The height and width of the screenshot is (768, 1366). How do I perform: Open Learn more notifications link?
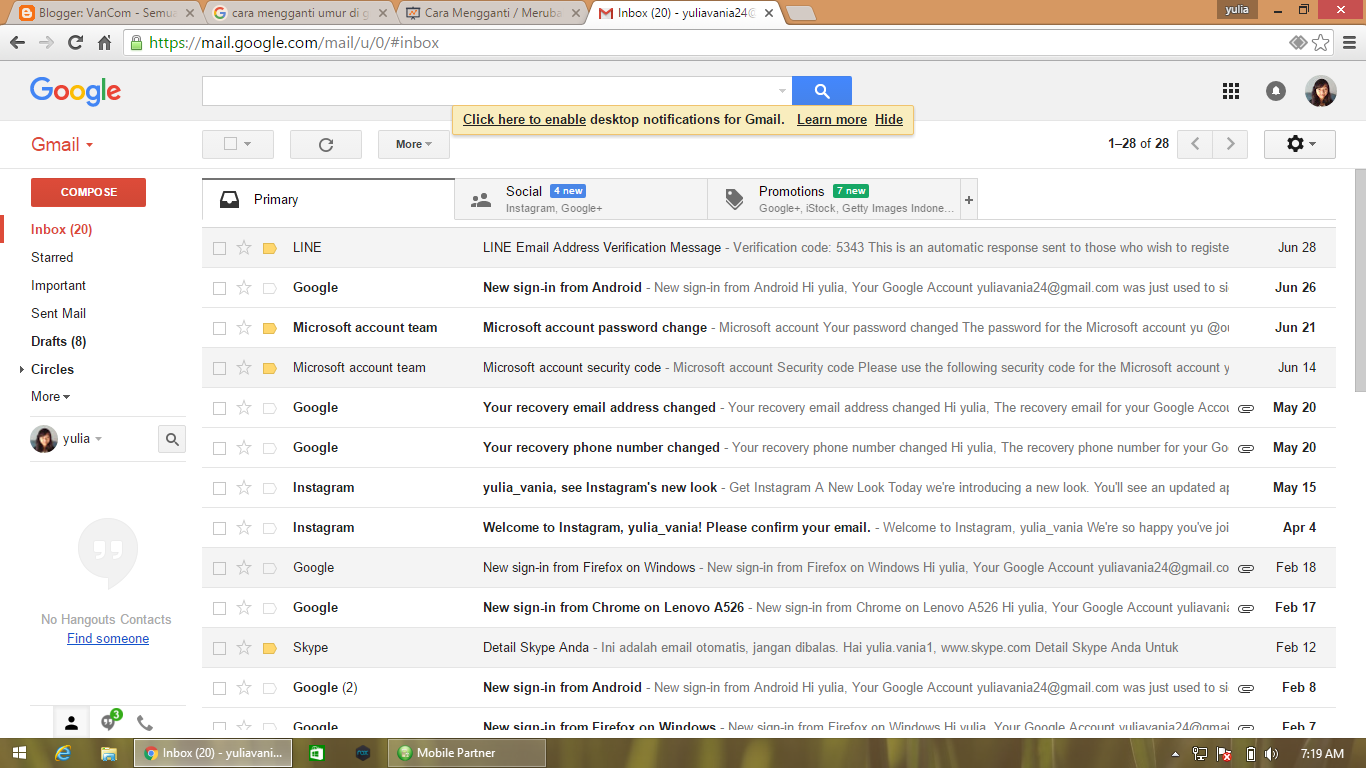pyautogui.click(x=832, y=119)
